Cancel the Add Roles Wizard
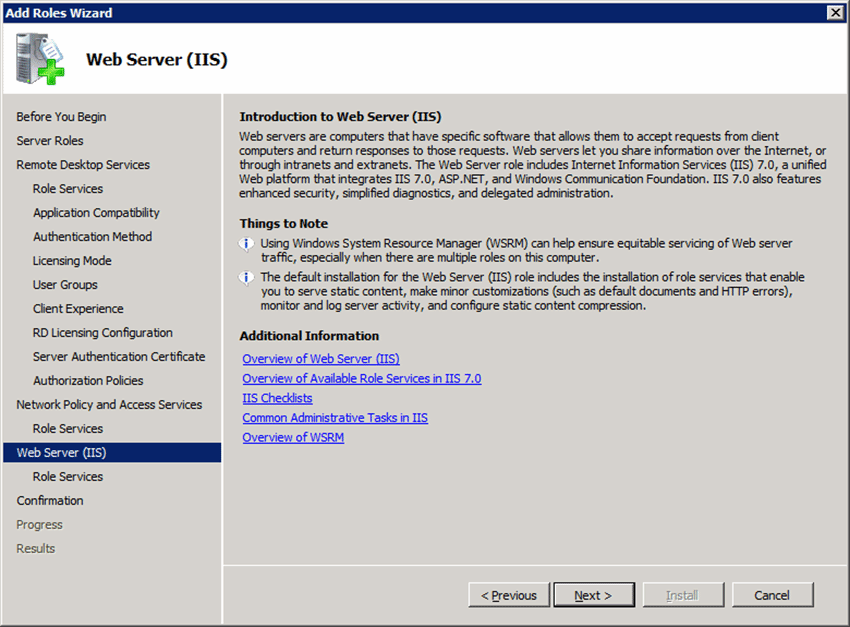850x627 pixels. (771, 595)
